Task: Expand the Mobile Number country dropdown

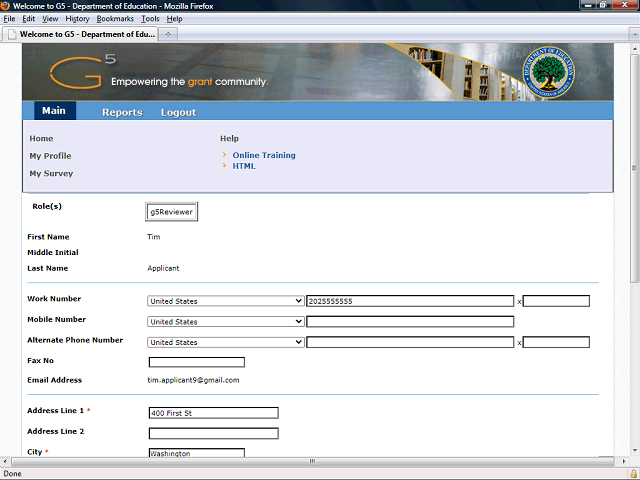Action: pyautogui.click(x=225, y=322)
